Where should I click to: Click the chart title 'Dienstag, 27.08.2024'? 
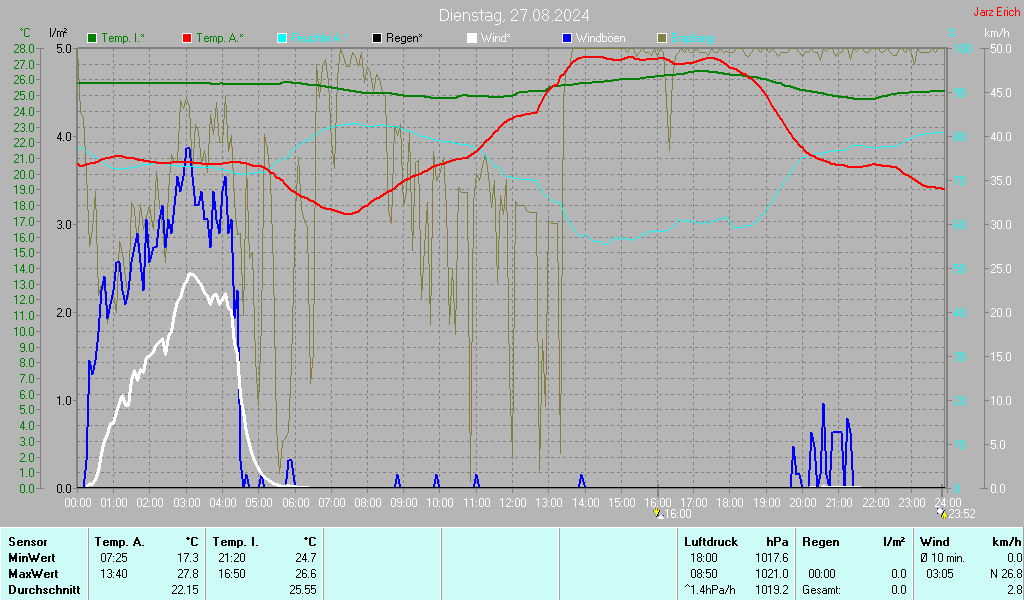tap(514, 15)
